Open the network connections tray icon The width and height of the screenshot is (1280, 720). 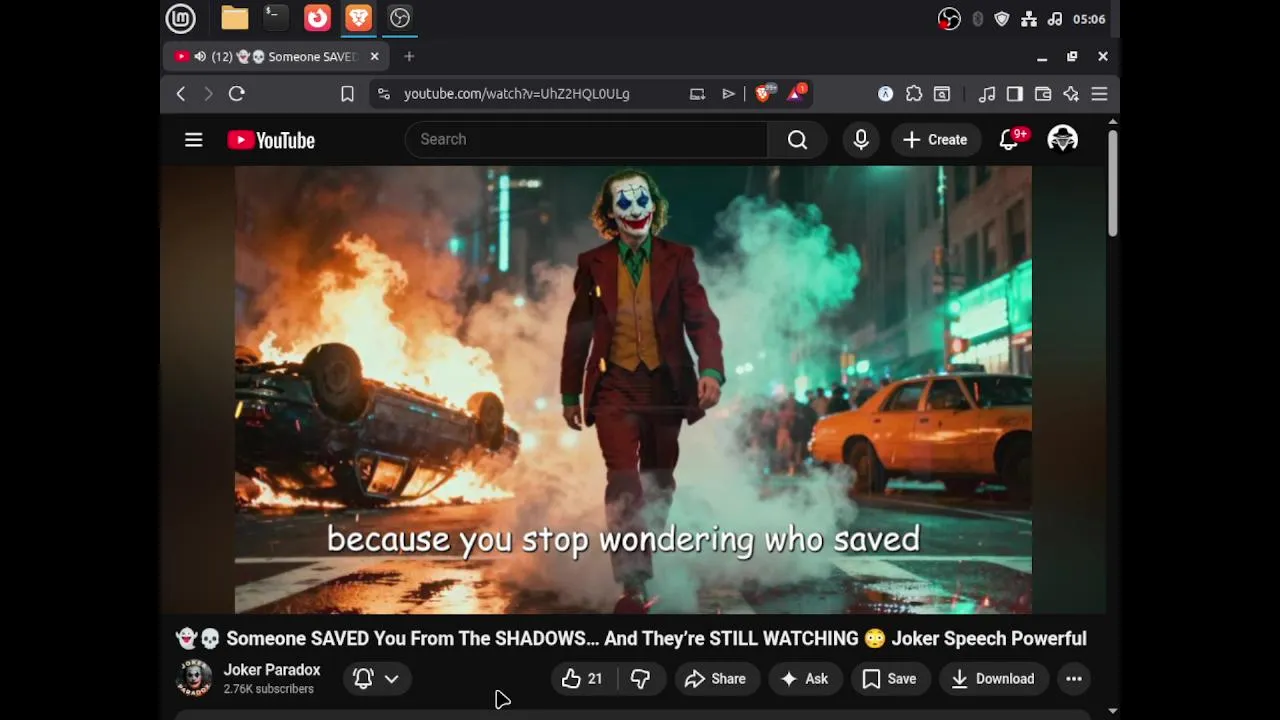[x=1029, y=19]
